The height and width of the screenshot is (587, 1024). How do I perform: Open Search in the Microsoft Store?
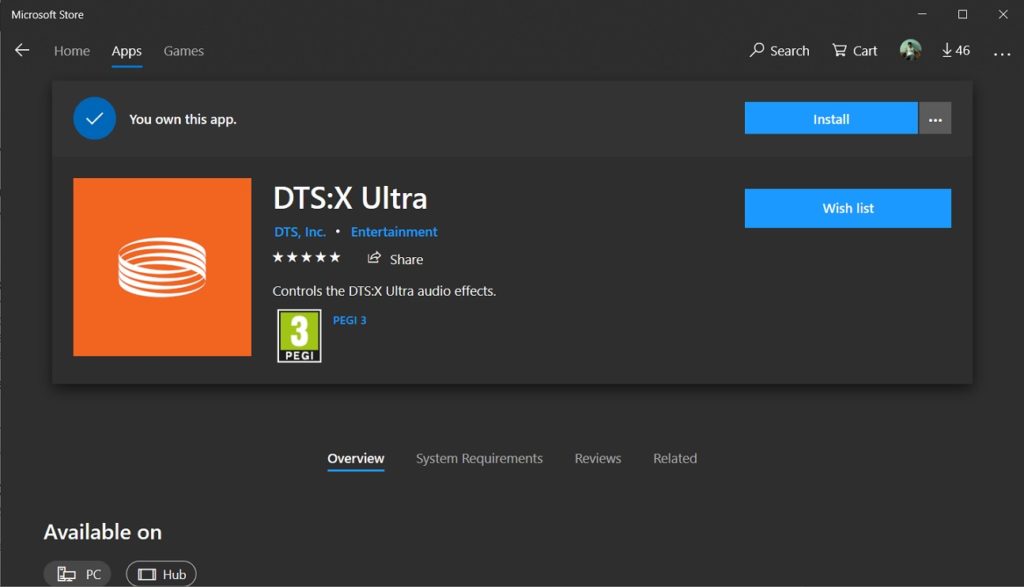[x=779, y=50]
